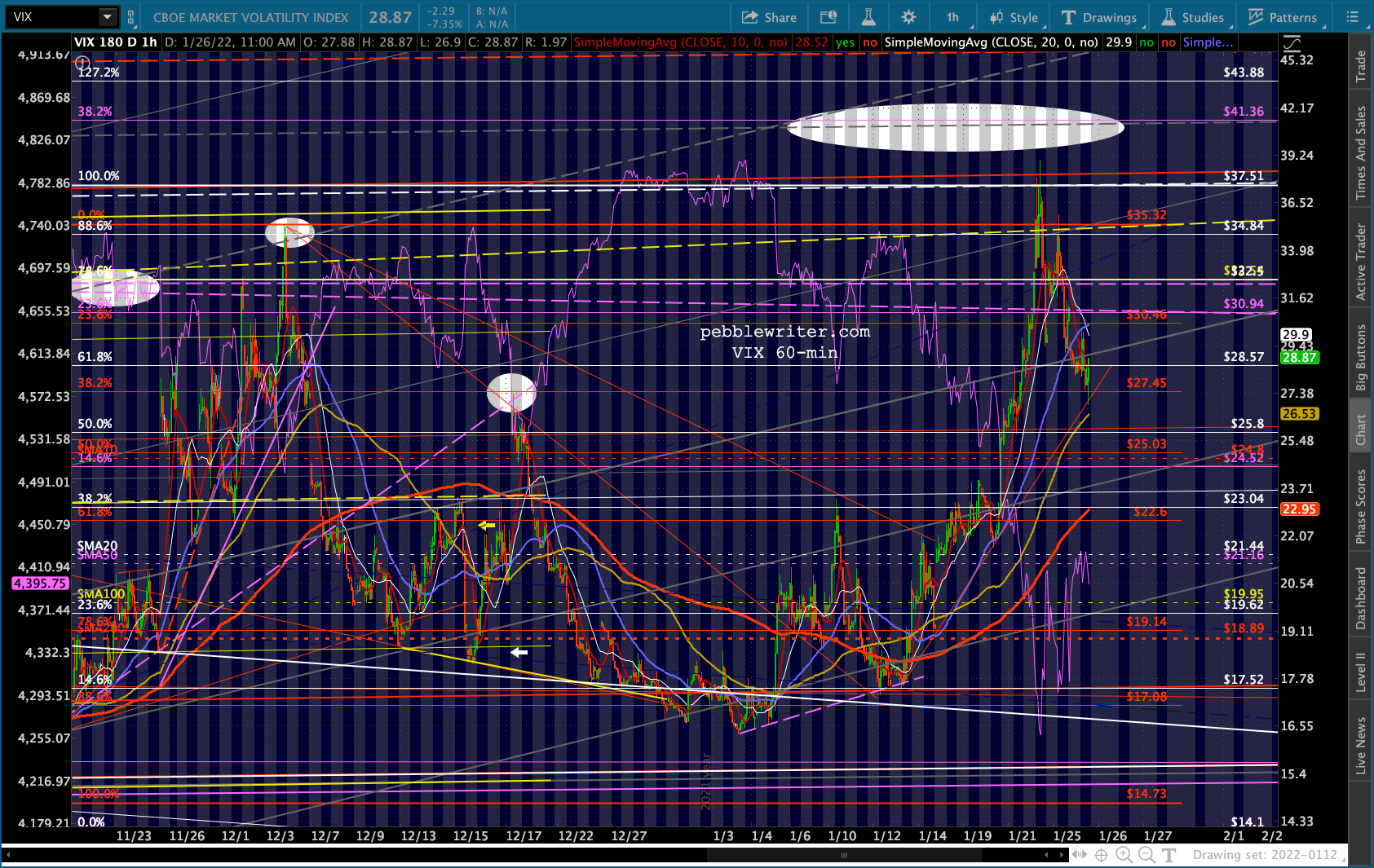The image size is (1374, 868).
Task: Activate the crosshair pan icon
Action: point(1101,855)
